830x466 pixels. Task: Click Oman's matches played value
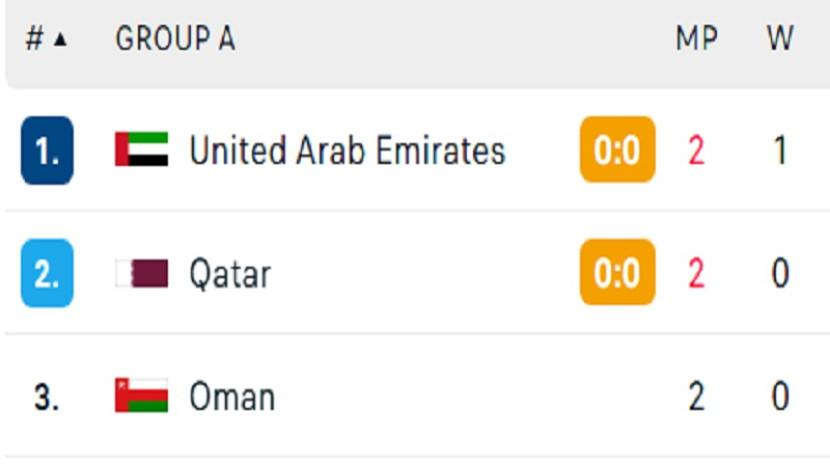tap(696, 397)
